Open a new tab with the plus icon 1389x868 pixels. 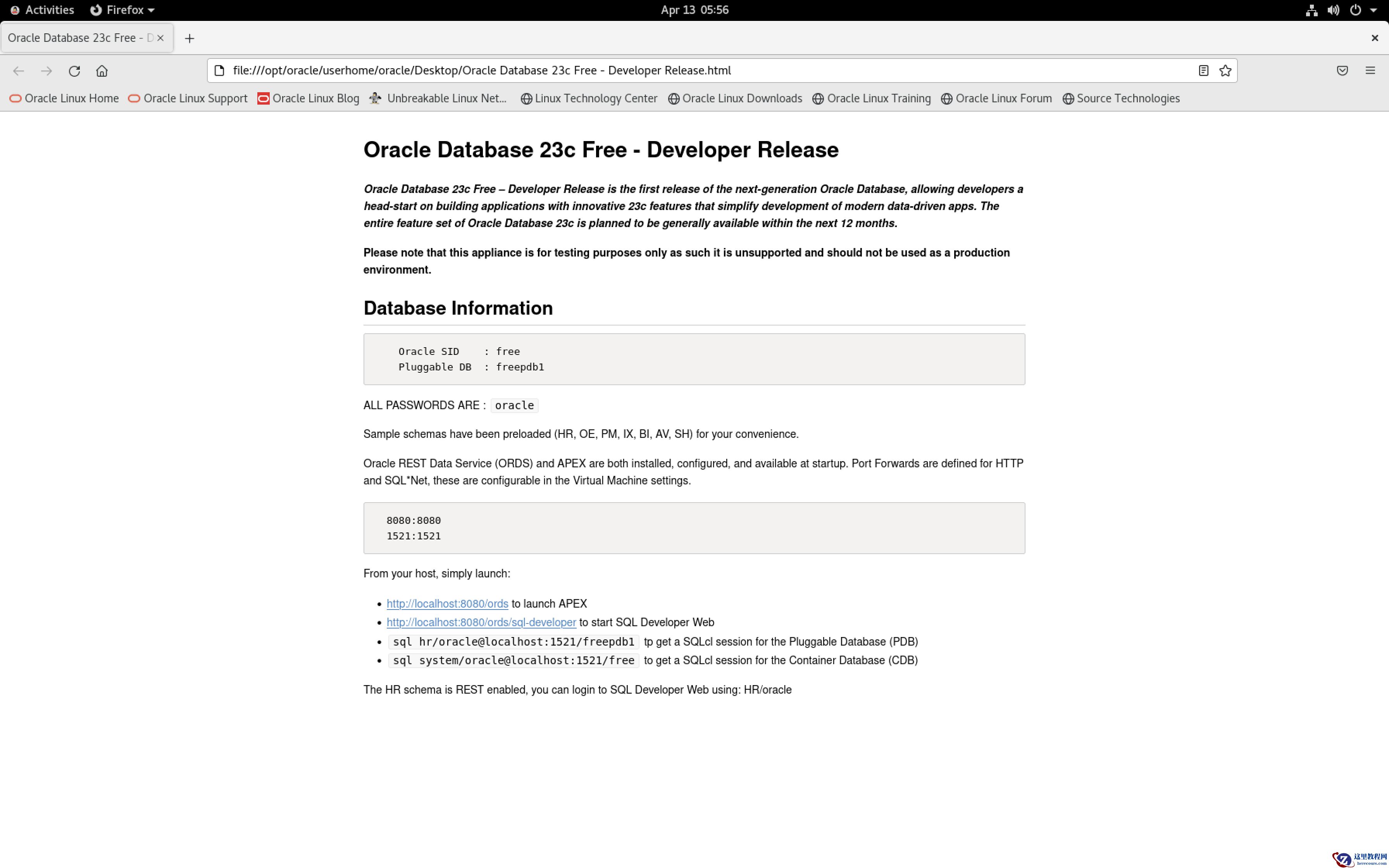point(190,38)
